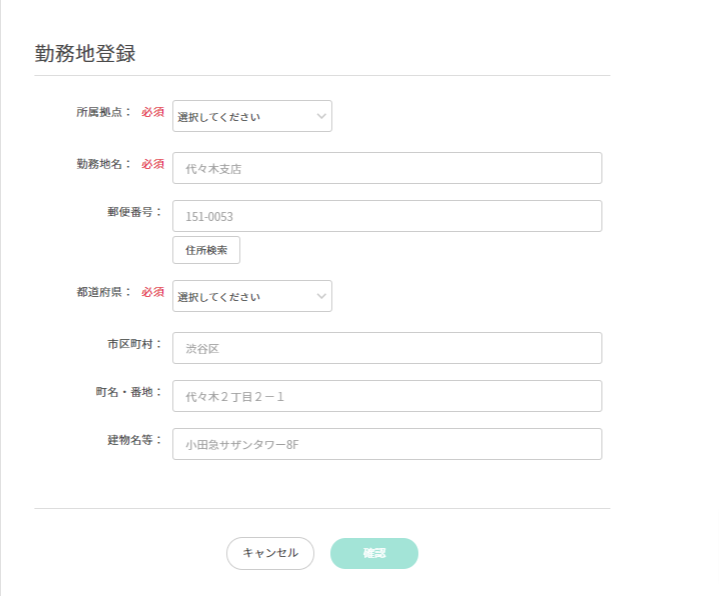Click the 町名・番地 text field
This screenshot has width=719, height=596.
tap(387, 396)
